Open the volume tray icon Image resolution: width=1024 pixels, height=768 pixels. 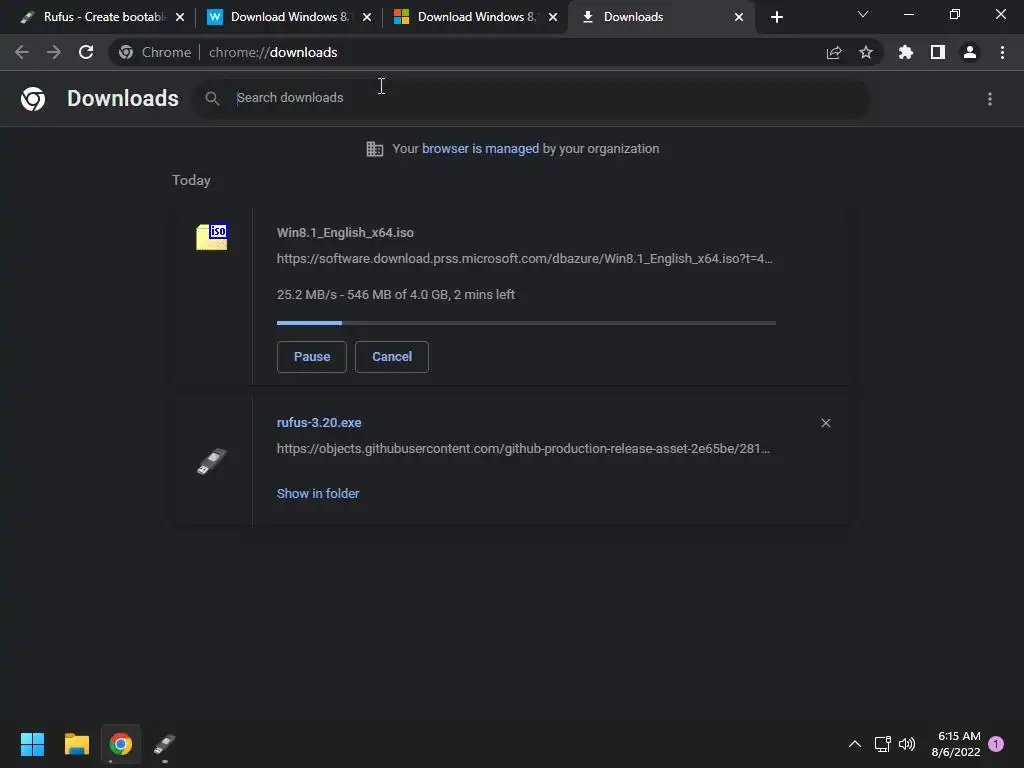[x=907, y=744]
